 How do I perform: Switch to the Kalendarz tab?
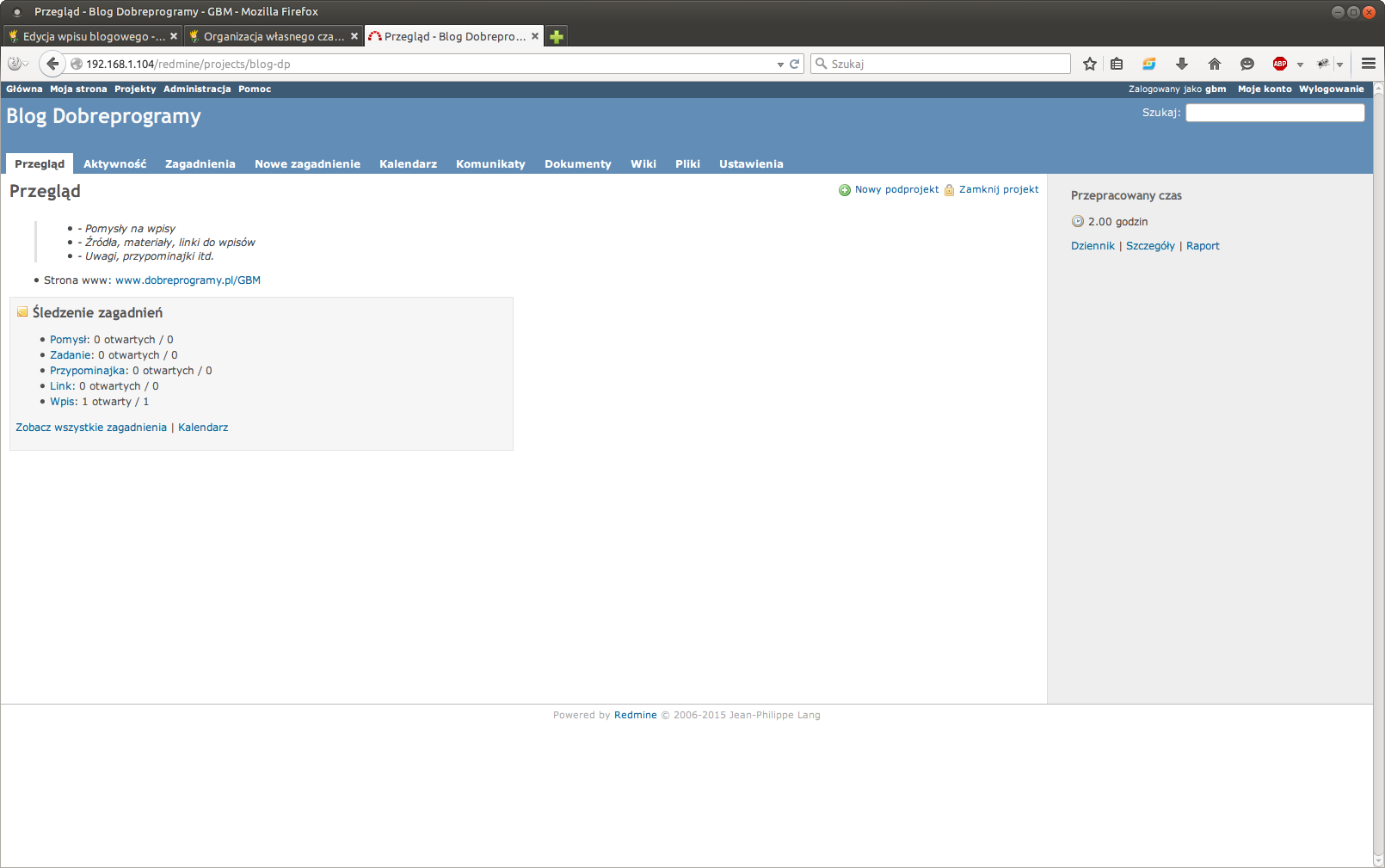tap(408, 163)
